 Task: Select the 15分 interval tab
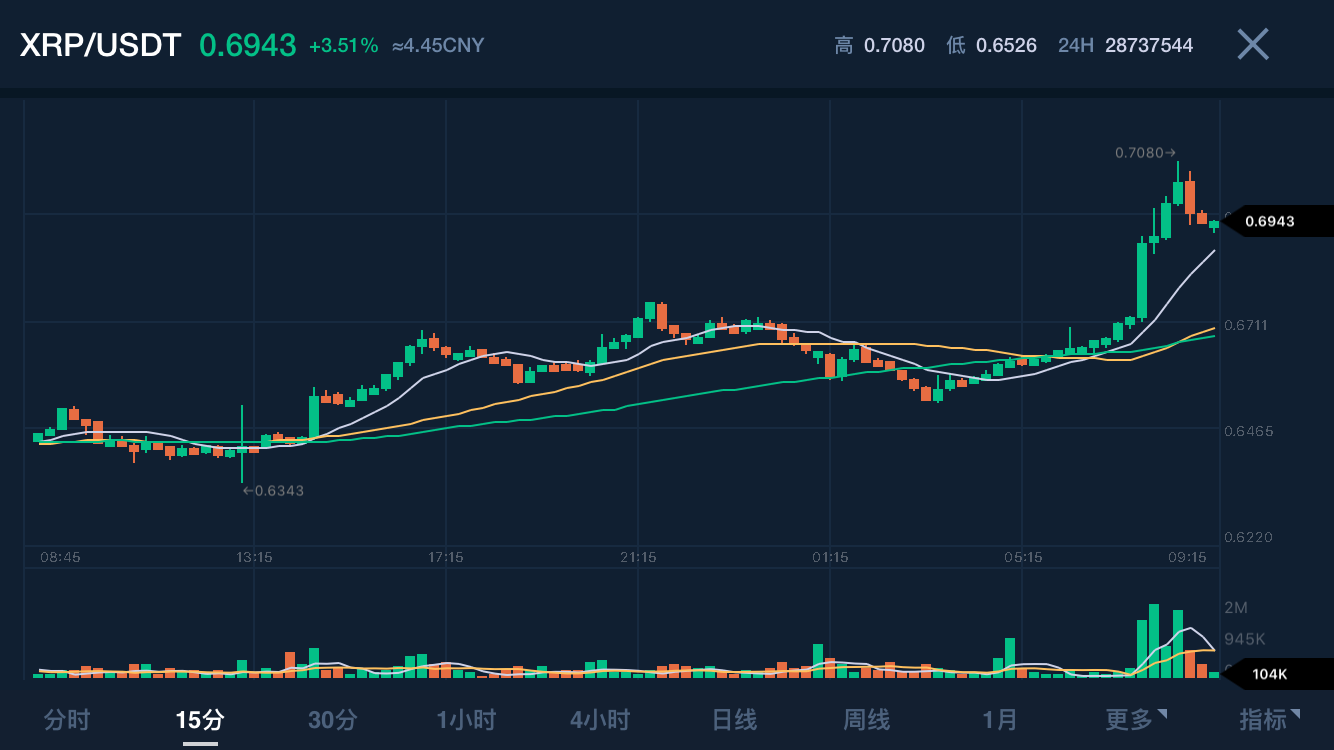tap(200, 719)
